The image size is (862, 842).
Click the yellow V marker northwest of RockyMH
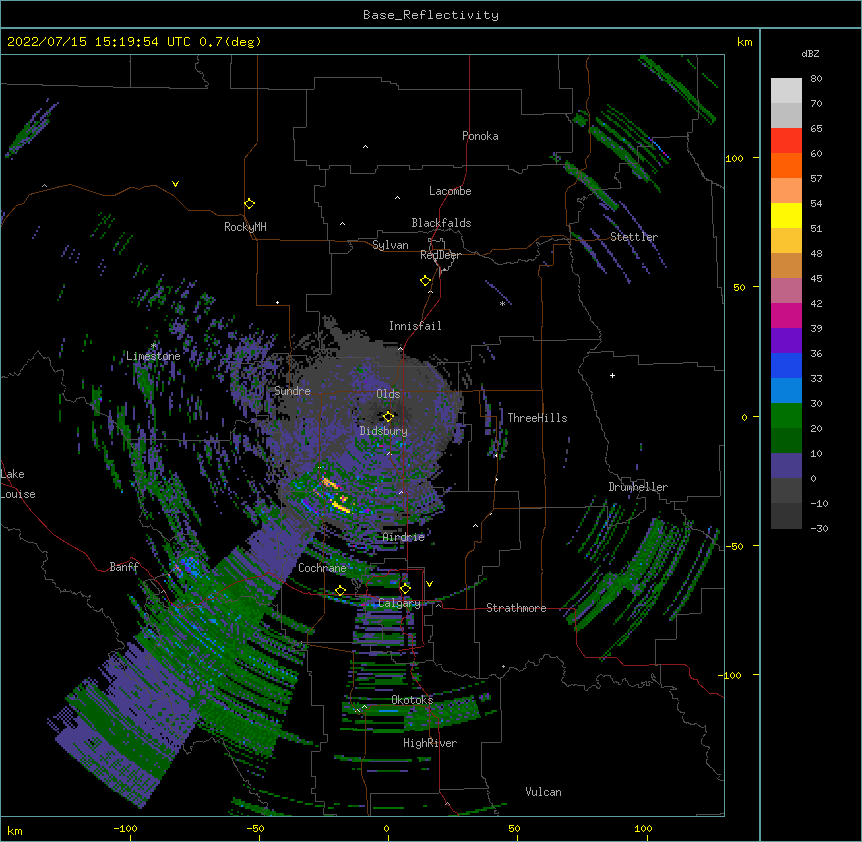click(x=175, y=184)
